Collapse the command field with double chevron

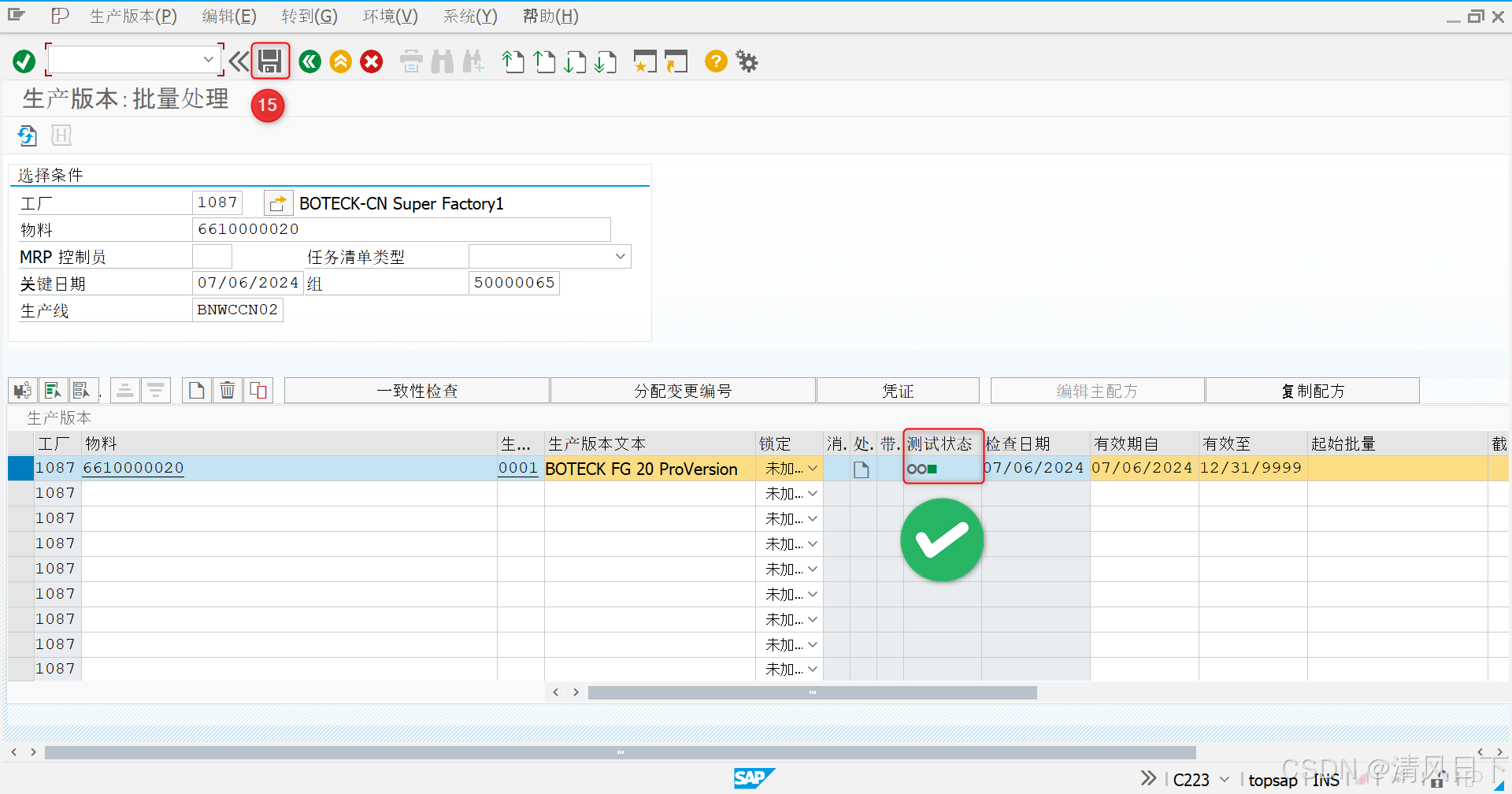[x=239, y=61]
